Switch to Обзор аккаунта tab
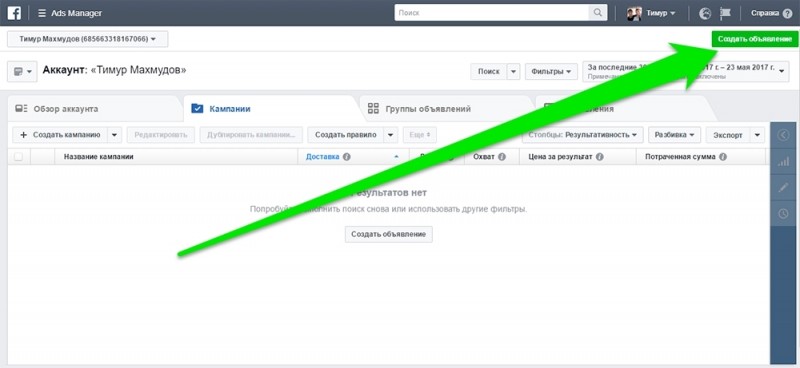Image resolution: width=800 pixels, height=368 pixels. coord(94,109)
